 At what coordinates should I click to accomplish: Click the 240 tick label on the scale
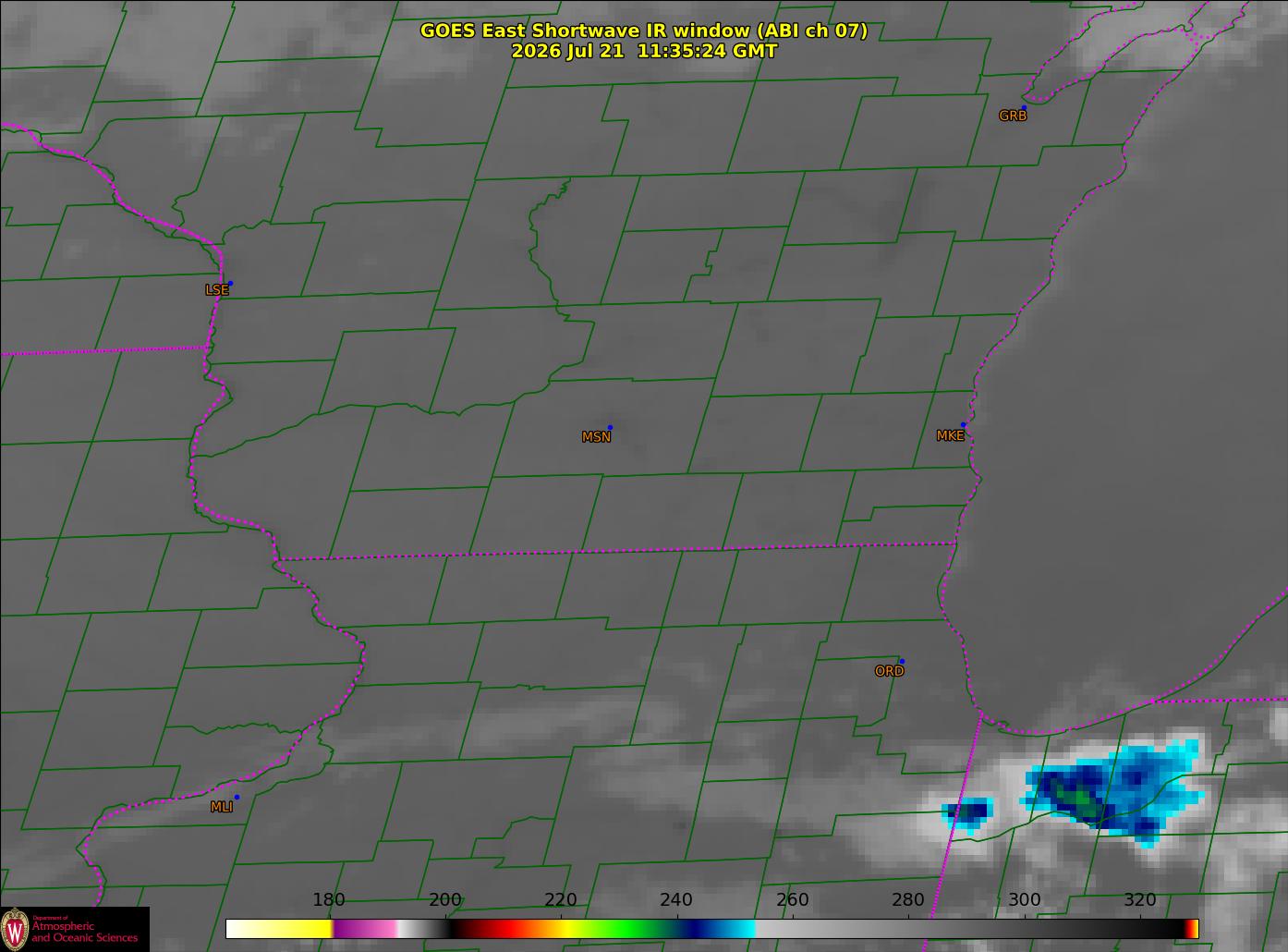click(676, 900)
